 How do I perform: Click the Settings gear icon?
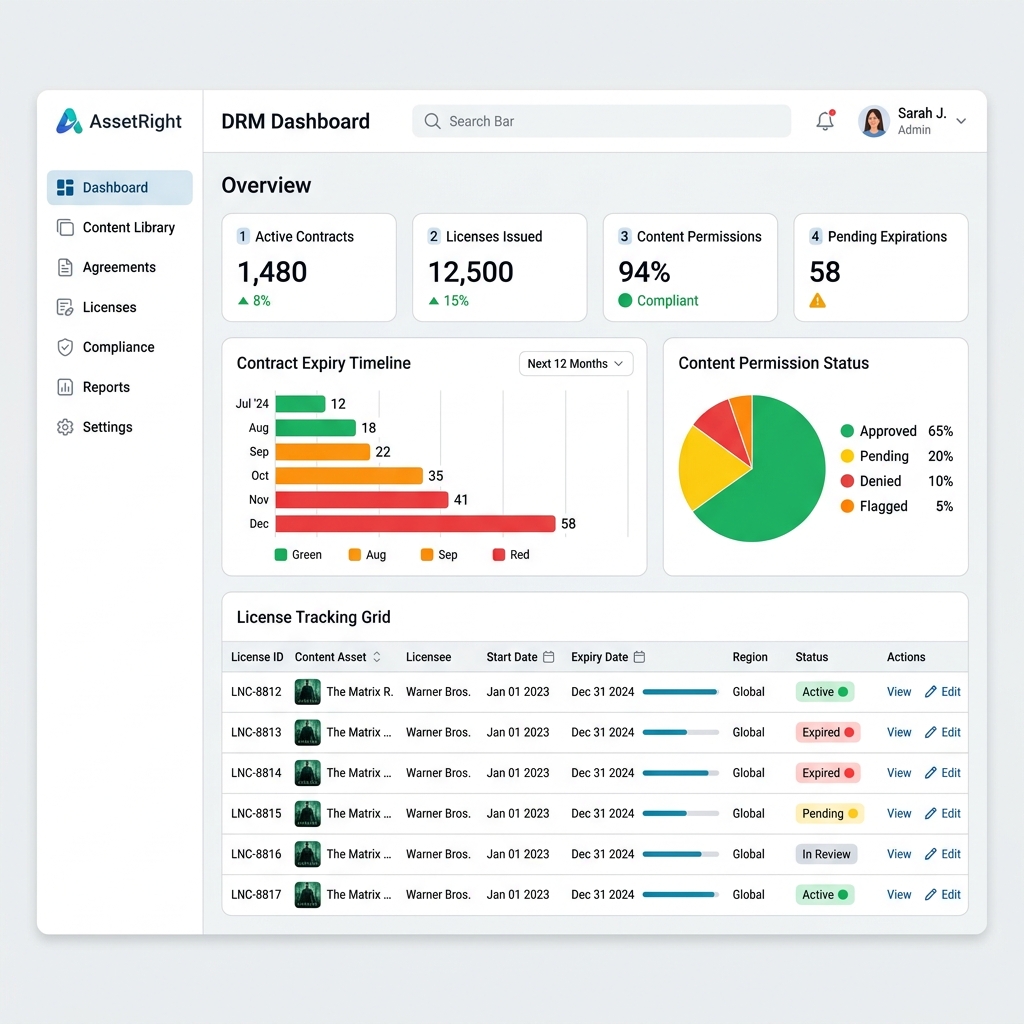point(65,427)
